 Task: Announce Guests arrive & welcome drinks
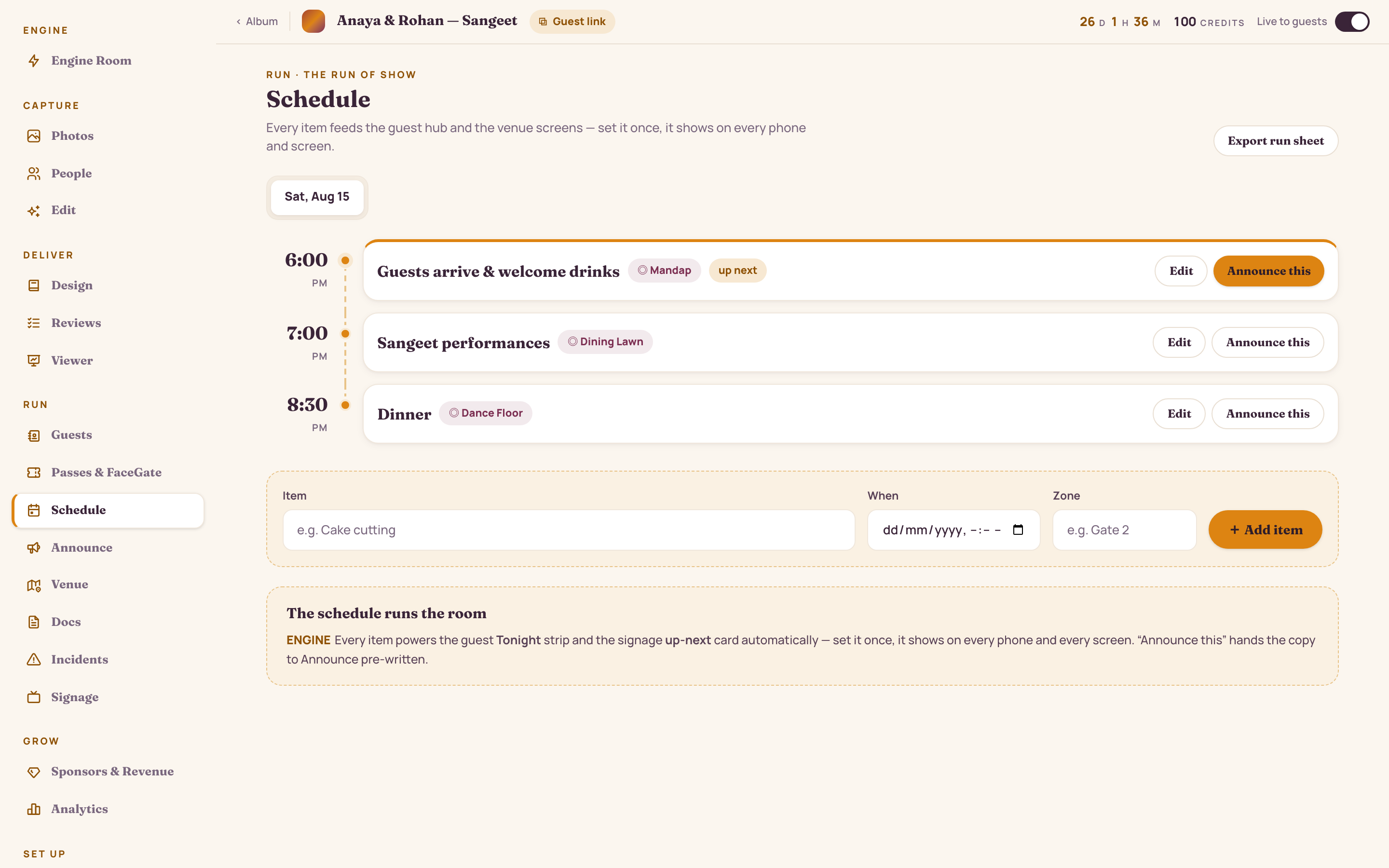coord(1268,271)
